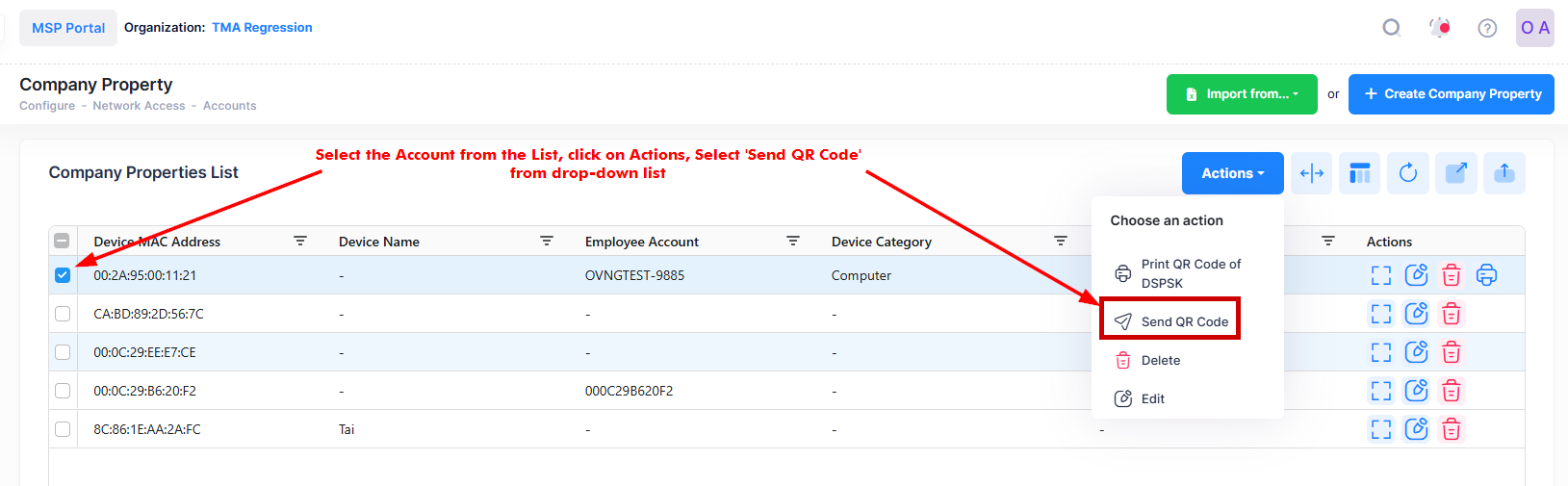Click the search icon in top bar
The width and height of the screenshot is (1568, 486).
1391,28
